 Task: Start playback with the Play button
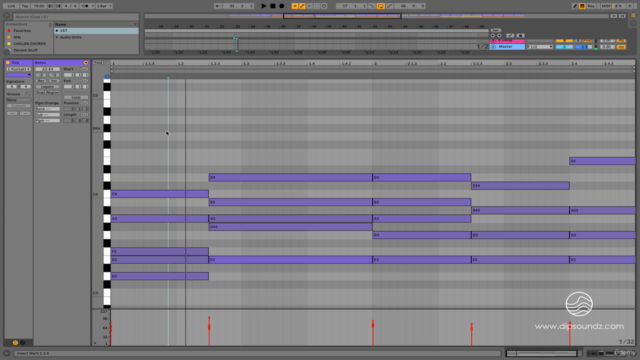[x=263, y=6]
